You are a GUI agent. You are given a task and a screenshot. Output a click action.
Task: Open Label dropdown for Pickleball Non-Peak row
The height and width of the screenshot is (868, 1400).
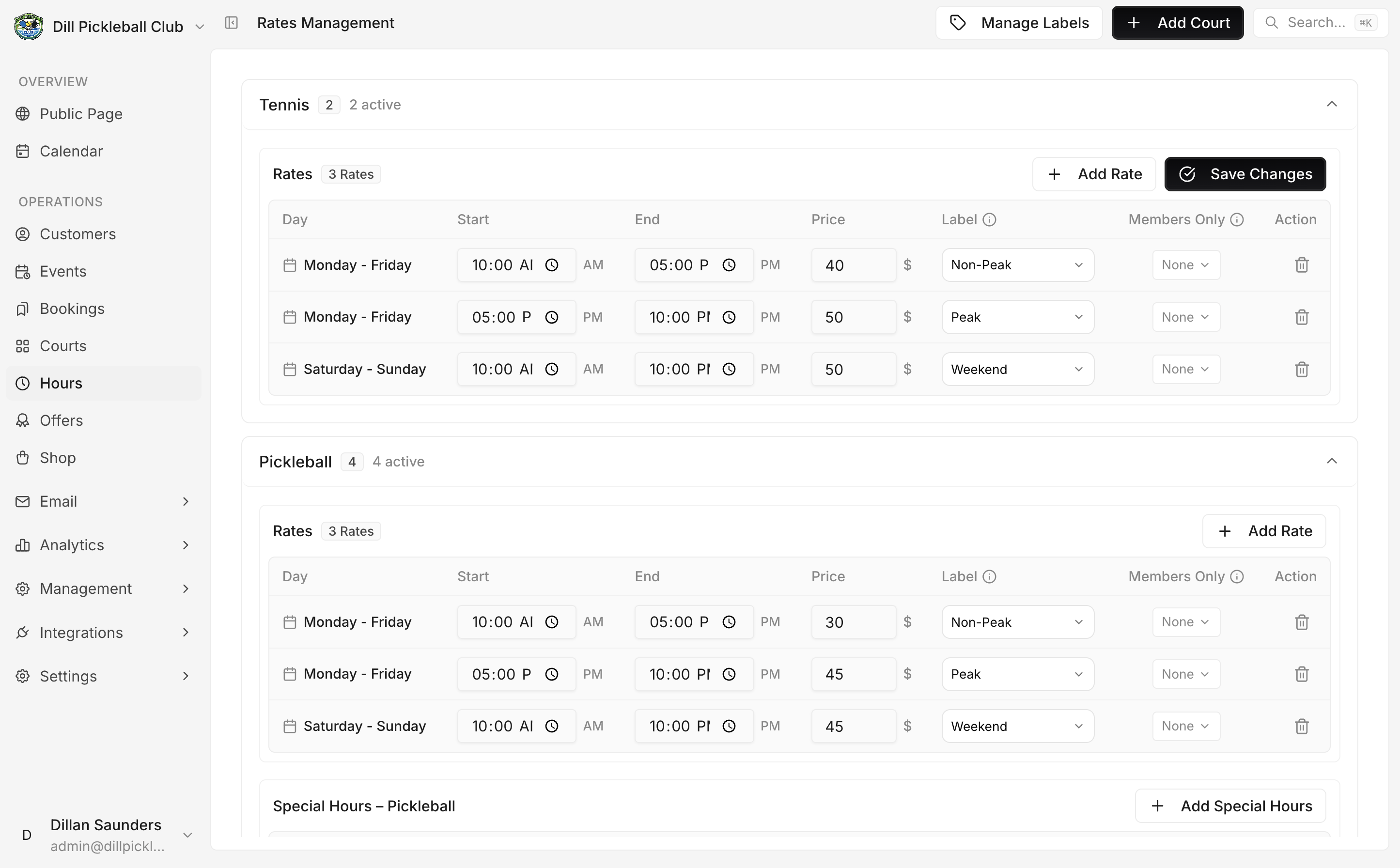pos(1017,622)
